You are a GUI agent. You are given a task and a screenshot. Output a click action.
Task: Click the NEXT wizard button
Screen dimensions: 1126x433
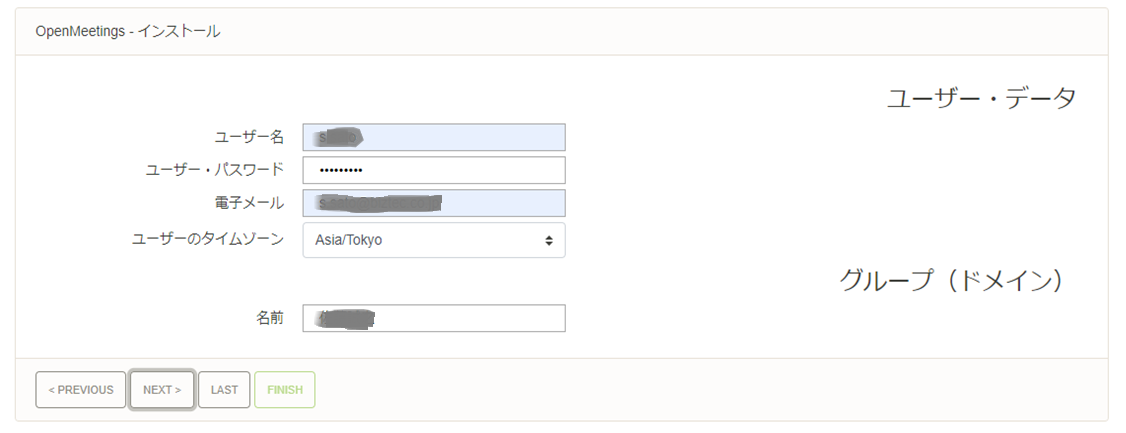click(x=162, y=390)
